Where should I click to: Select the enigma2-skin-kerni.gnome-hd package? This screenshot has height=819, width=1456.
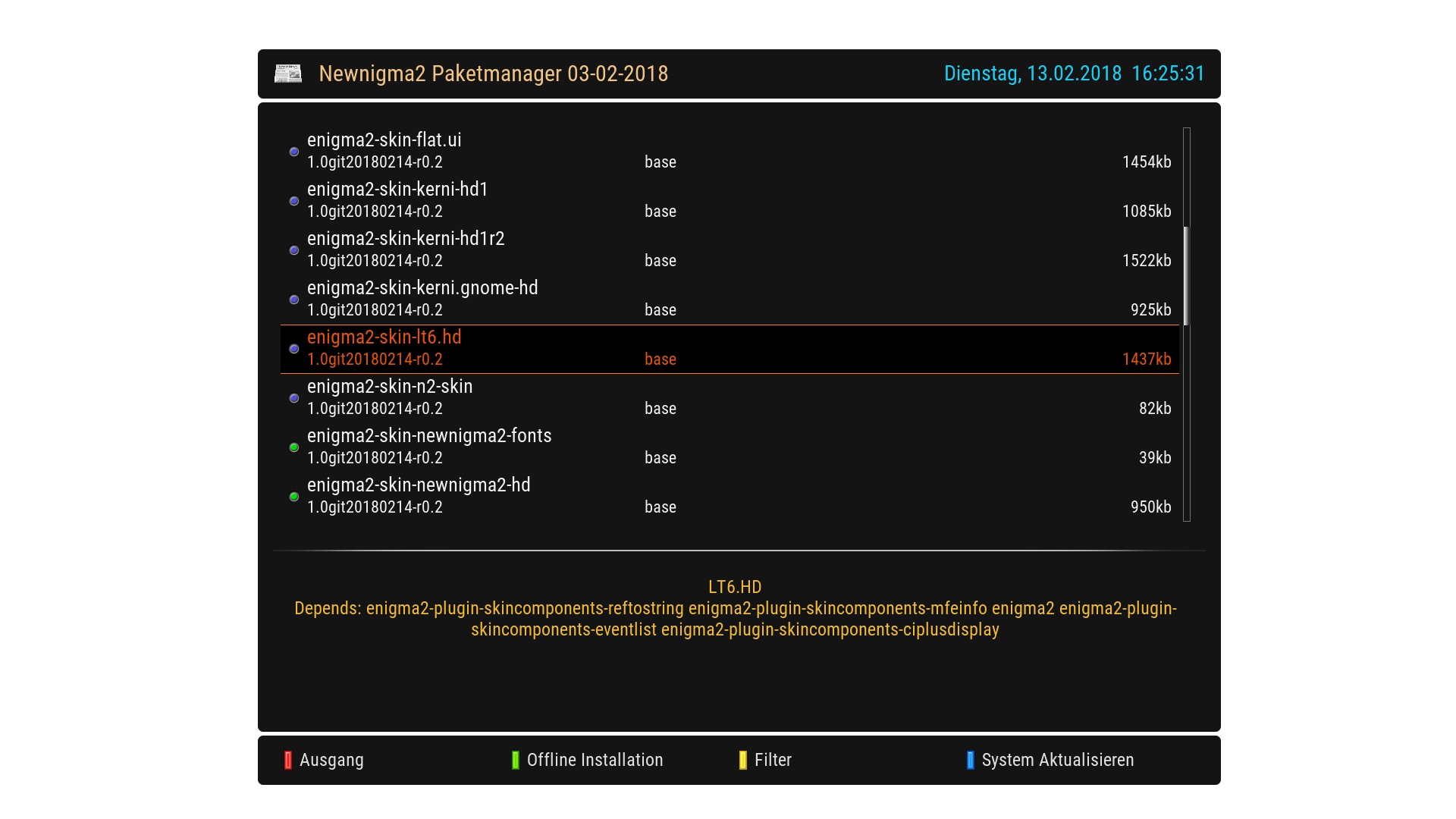tap(422, 288)
